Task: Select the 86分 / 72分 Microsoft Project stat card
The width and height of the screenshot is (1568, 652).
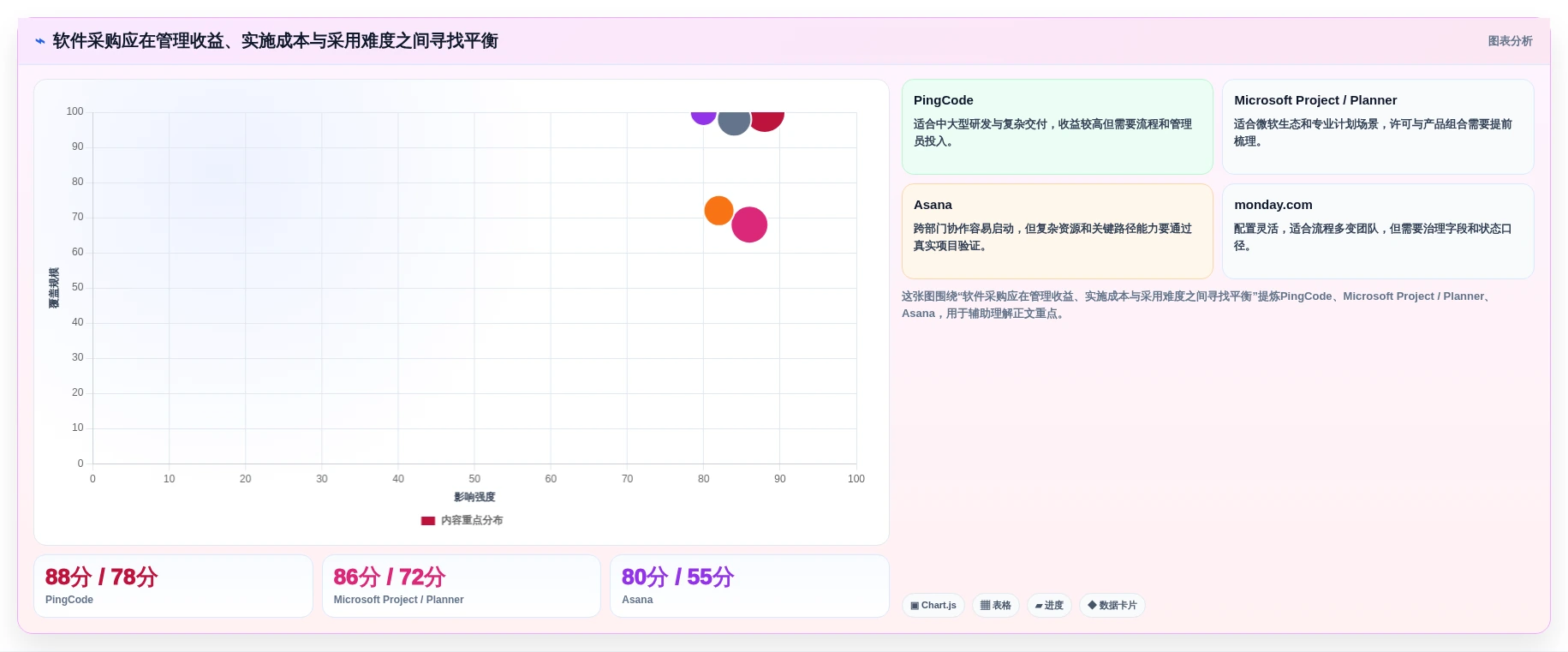Action: (x=462, y=586)
